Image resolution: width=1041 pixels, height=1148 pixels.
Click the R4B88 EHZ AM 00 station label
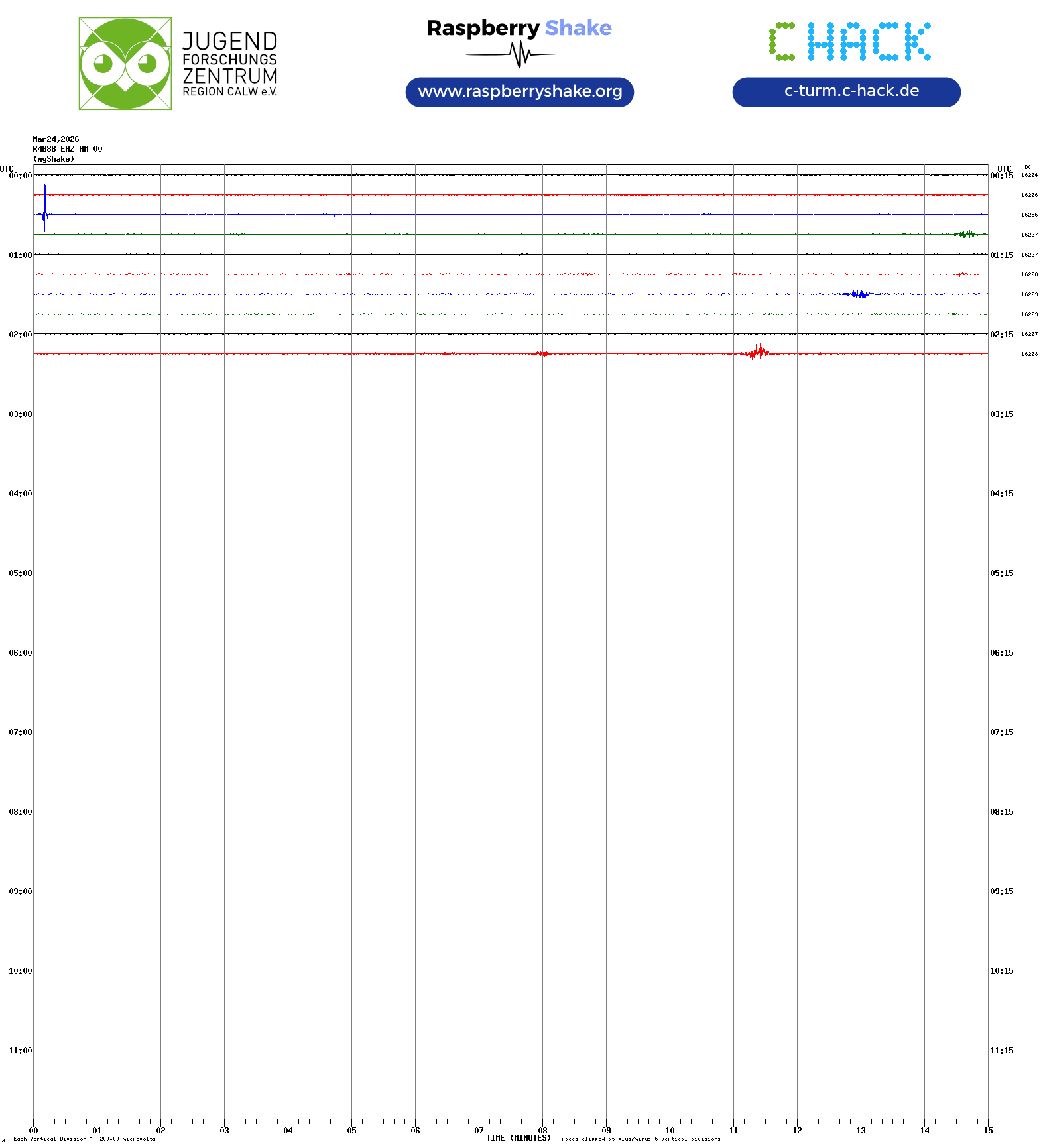coord(67,149)
